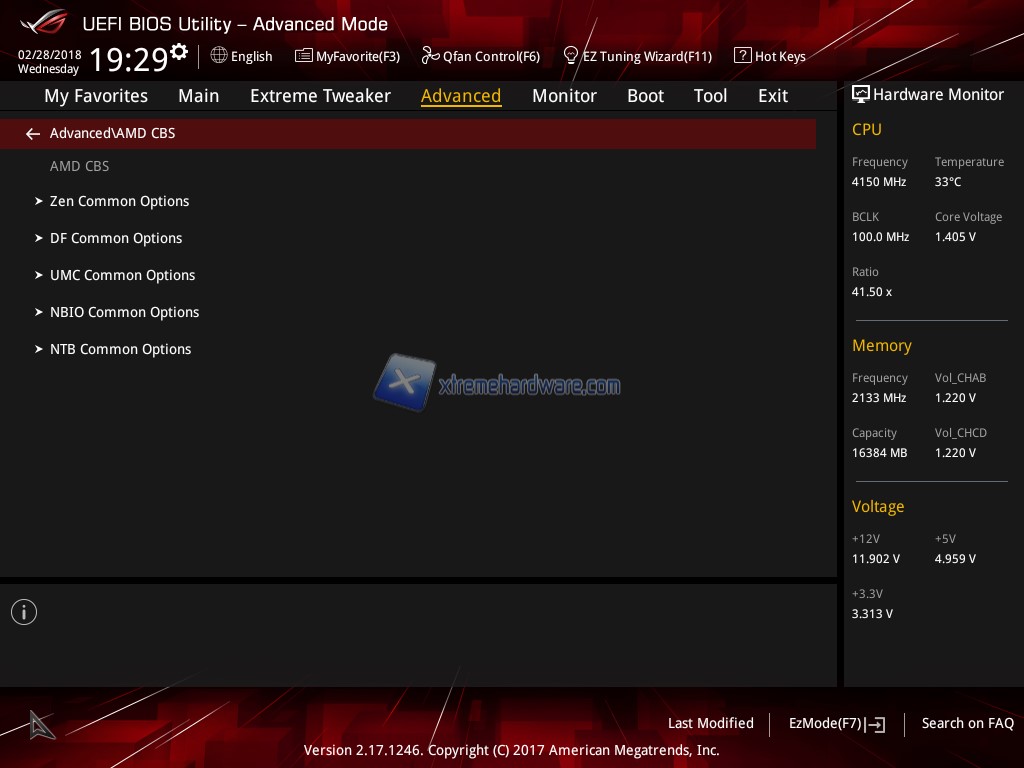Viewport: 1024px width, 768px height.
Task: Launch EZ Tuning Wizard(F11)
Action: [x=638, y=57]
